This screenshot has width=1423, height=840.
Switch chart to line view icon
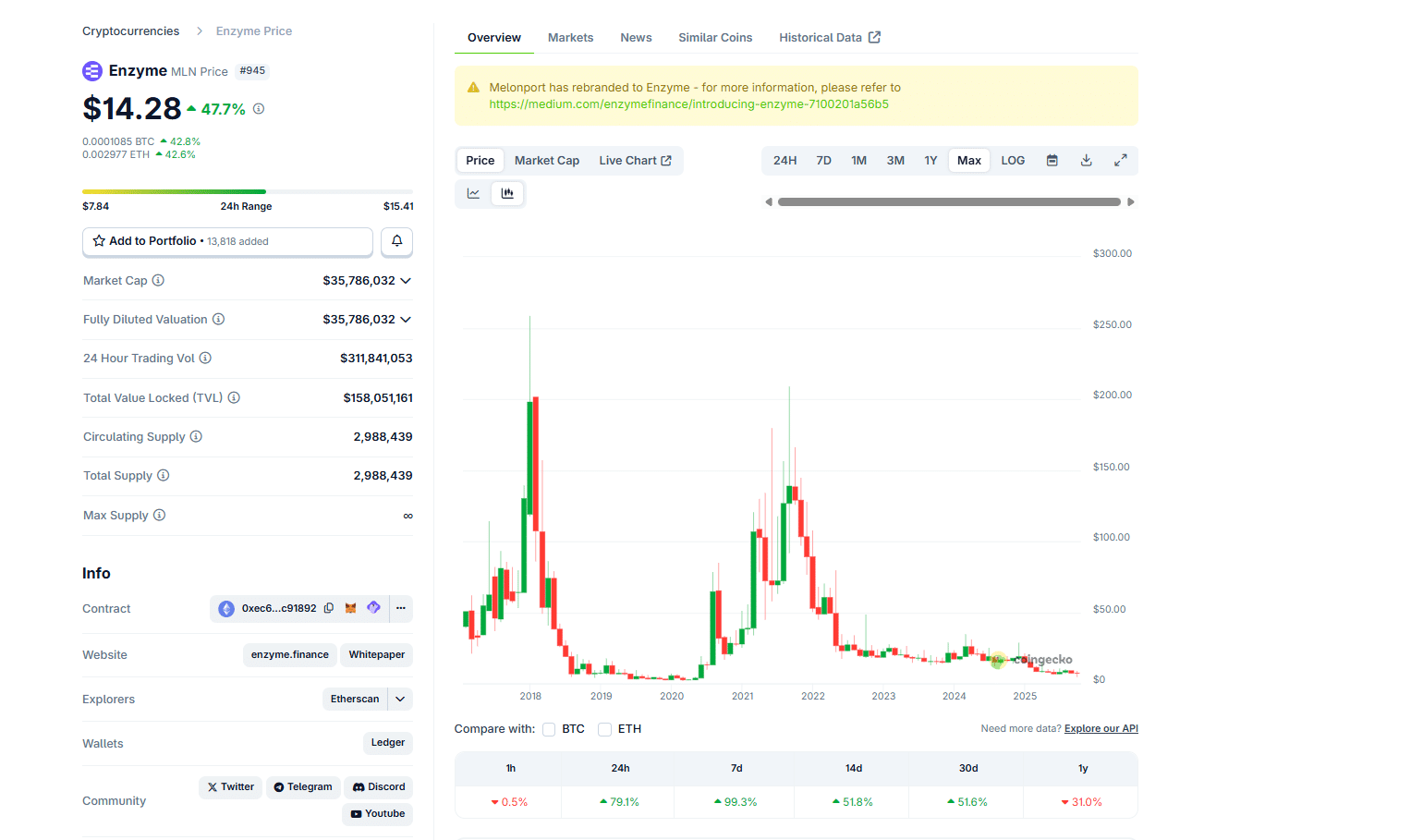[473, 193]
